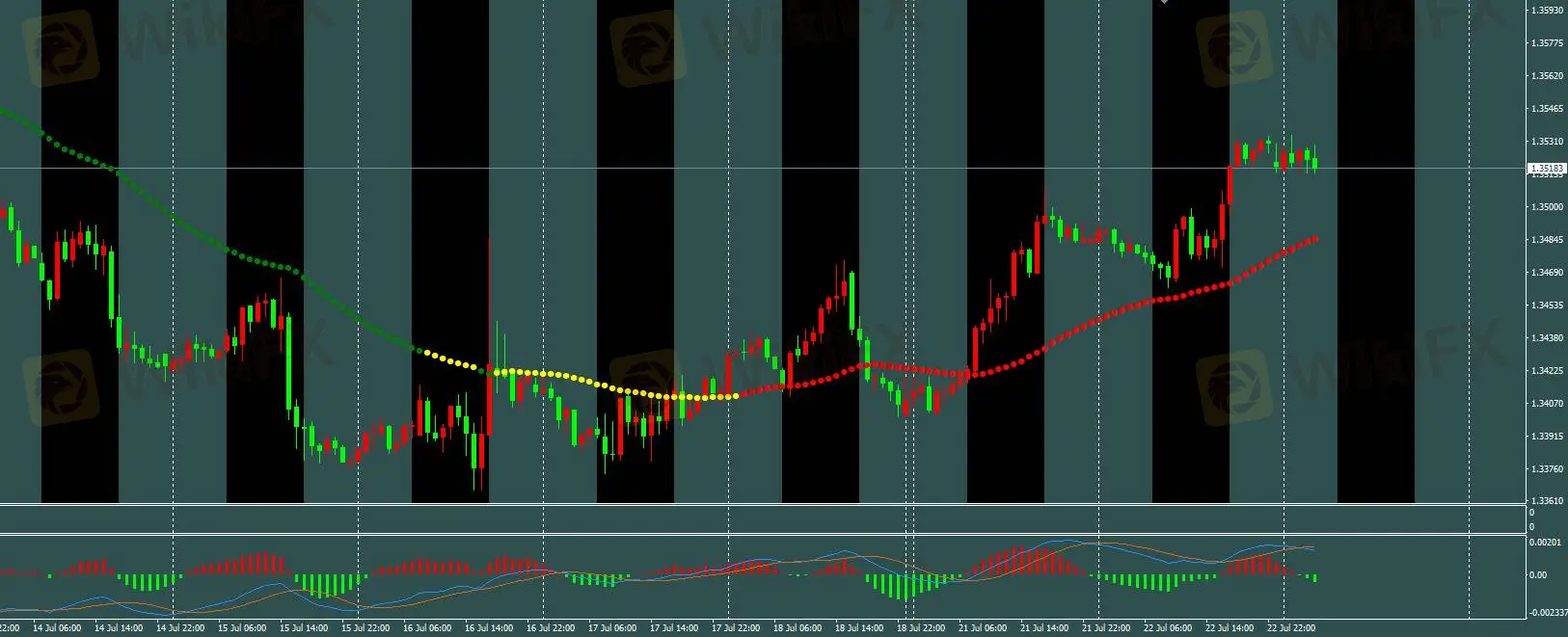Click the 22 Jul 22:00 time label
This screenshot has width=1568, height=637.
coord(1291,628)
